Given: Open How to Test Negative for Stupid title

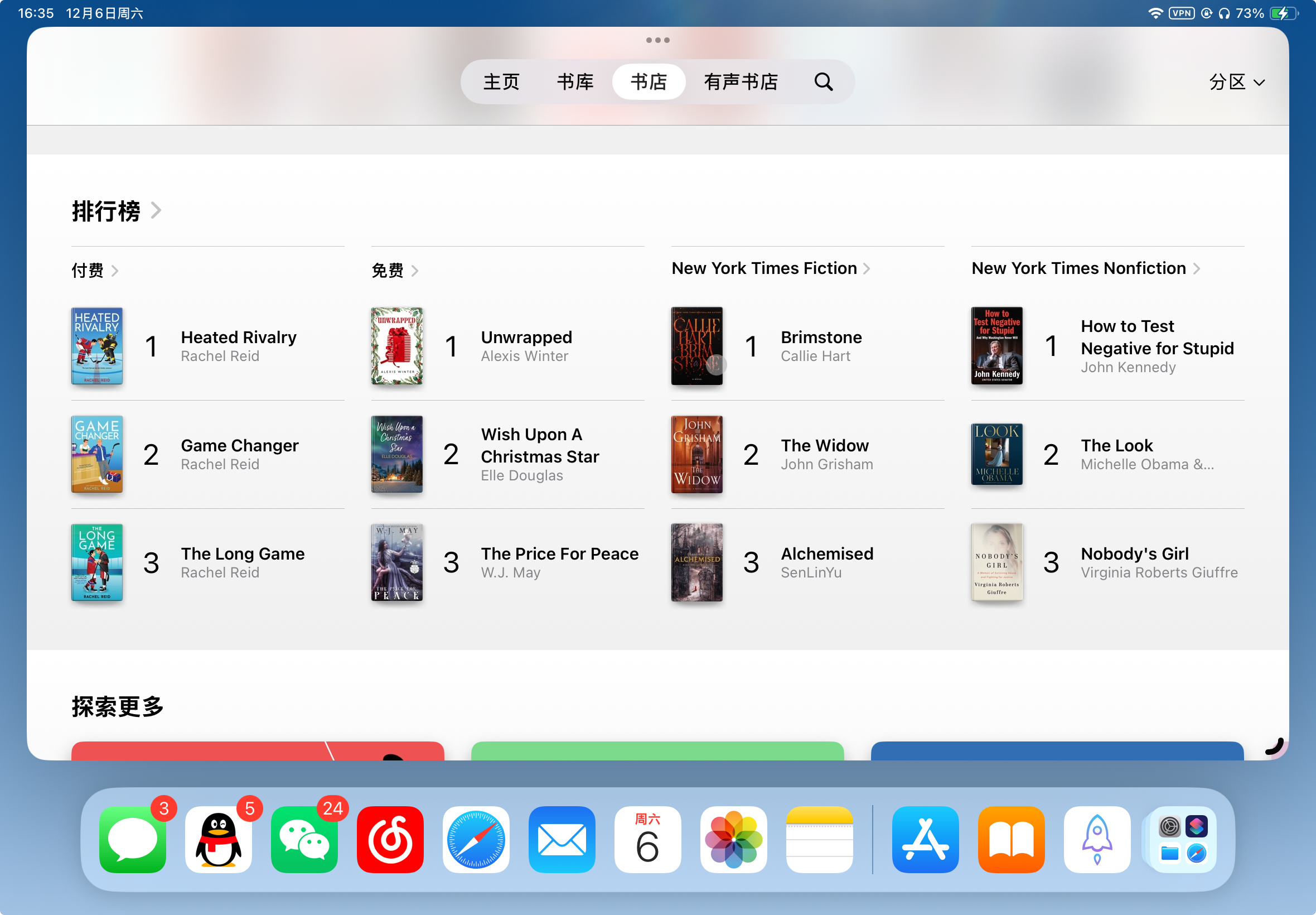Looking at the screenshot, I should click(1157, 337).
